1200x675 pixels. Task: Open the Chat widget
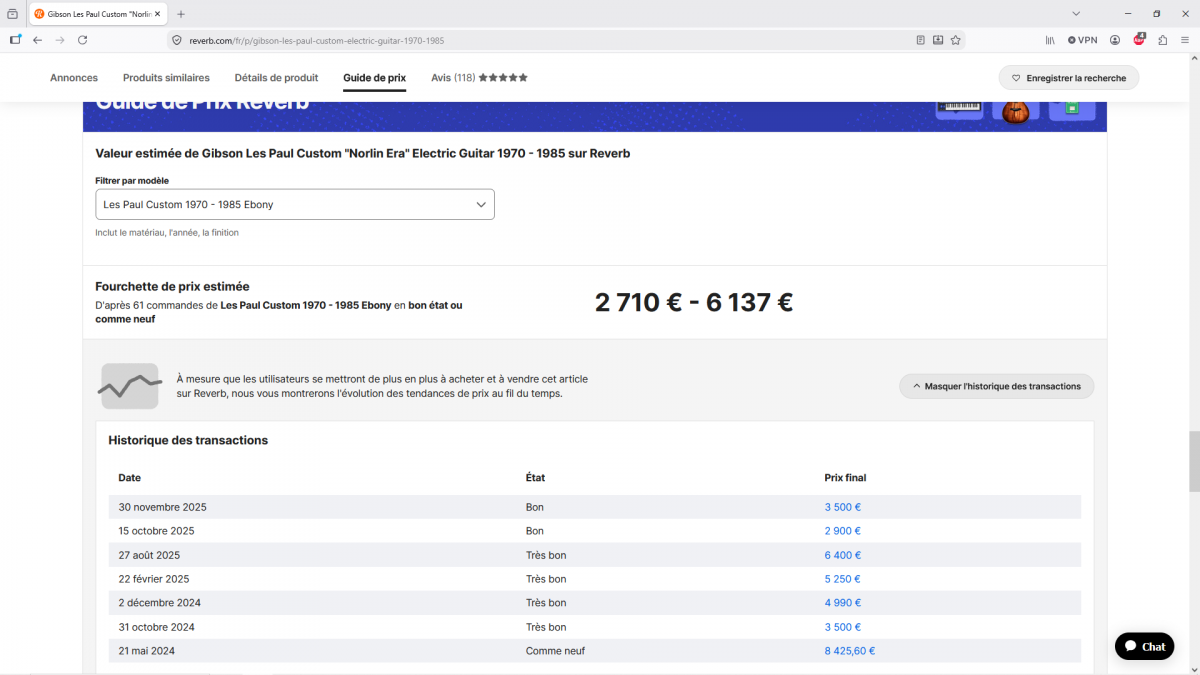point(1145,646)
